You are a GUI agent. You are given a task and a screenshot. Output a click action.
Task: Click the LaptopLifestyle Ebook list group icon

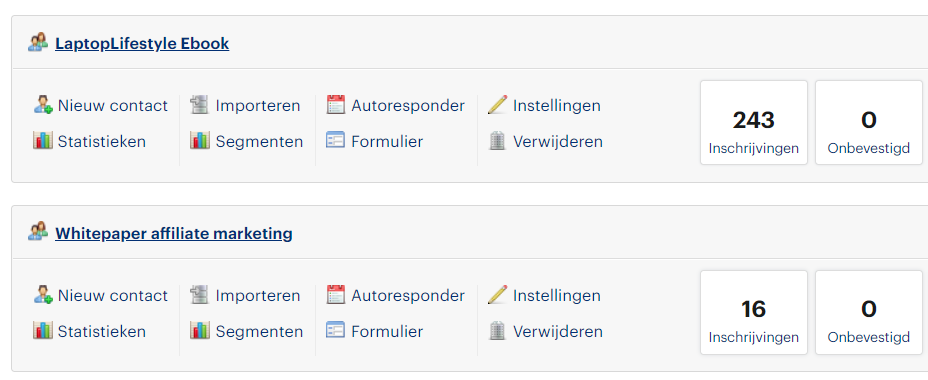click(x=38, y=43)
